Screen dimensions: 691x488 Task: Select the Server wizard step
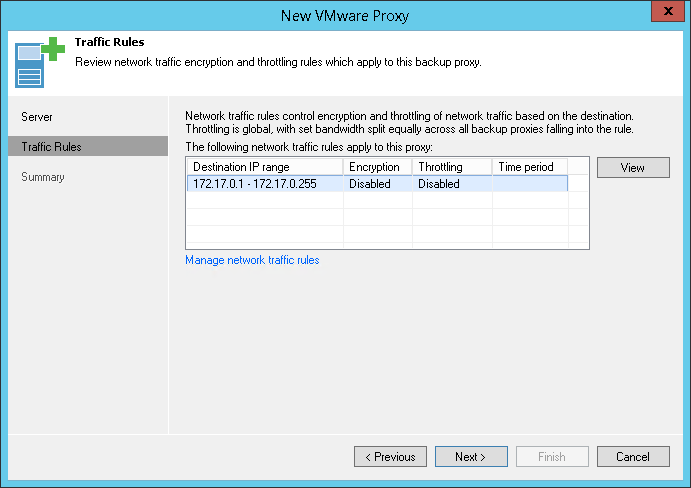pyautogui.click(x=88, y=117)
